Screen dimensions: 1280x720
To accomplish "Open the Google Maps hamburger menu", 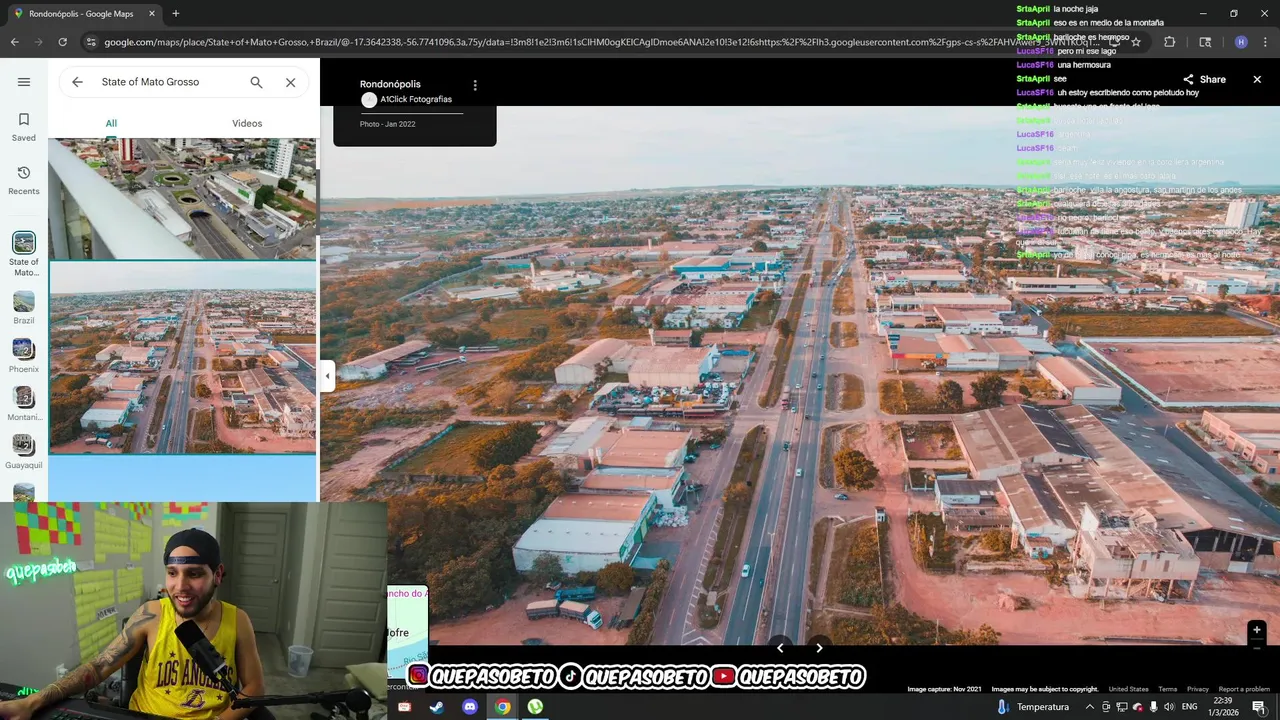I will click(24, 82).
